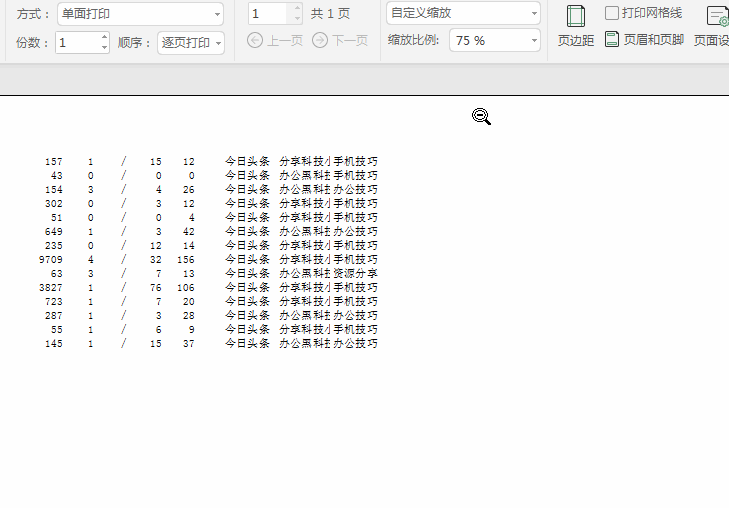Click the value 42 in preview
729x508 pixels.
tap(188, 231)
